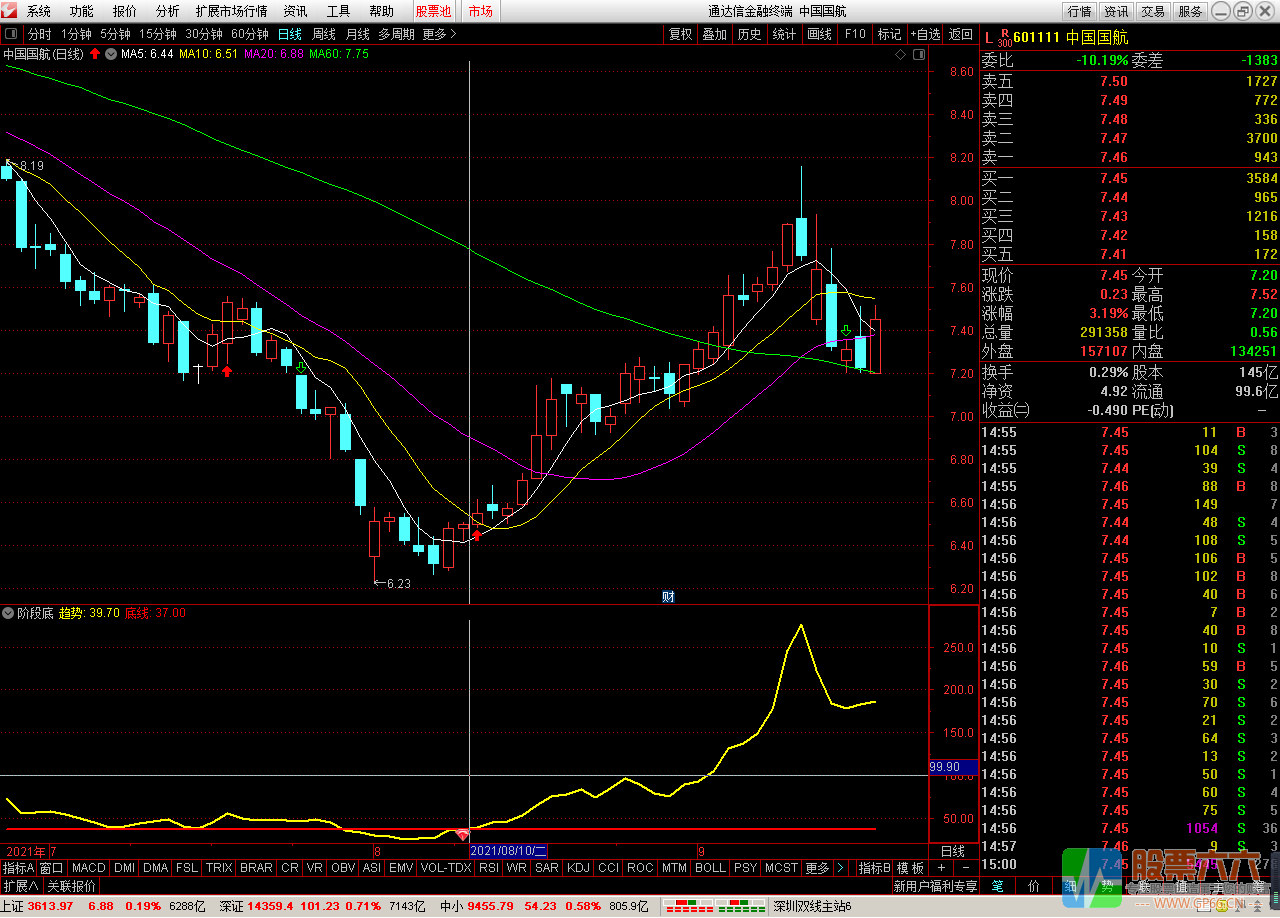The height and width of the screenshot is (918, 1280).
Task: Click the L marker beside stock code 601111
Action: (989, 38)
